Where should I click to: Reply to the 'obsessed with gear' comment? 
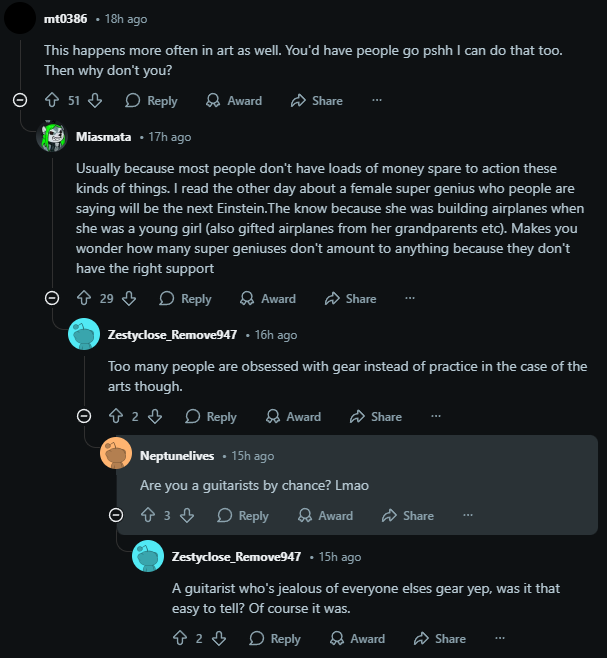(210, 416)
